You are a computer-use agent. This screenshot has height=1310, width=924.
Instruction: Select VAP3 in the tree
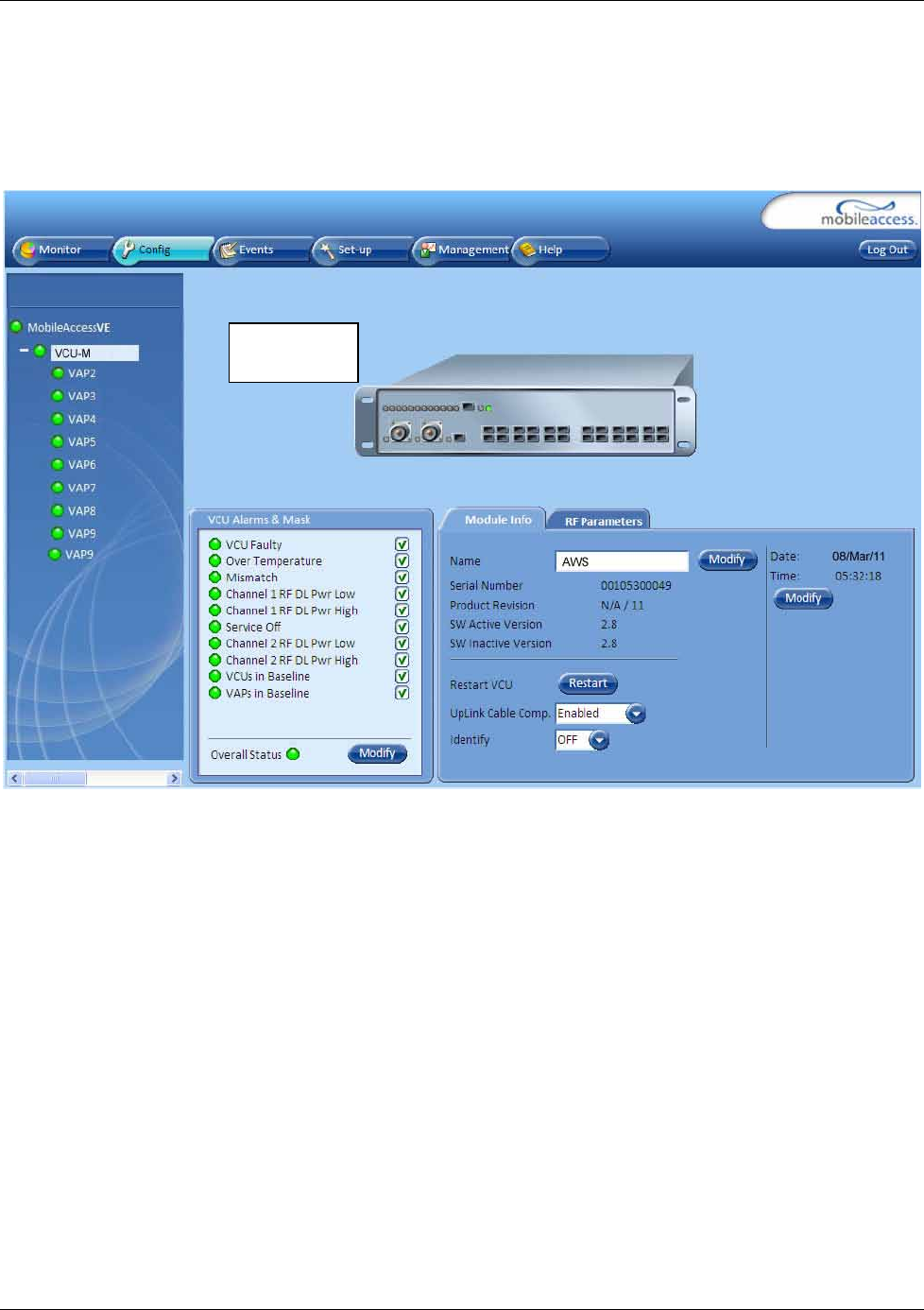[x=81, y=396]
